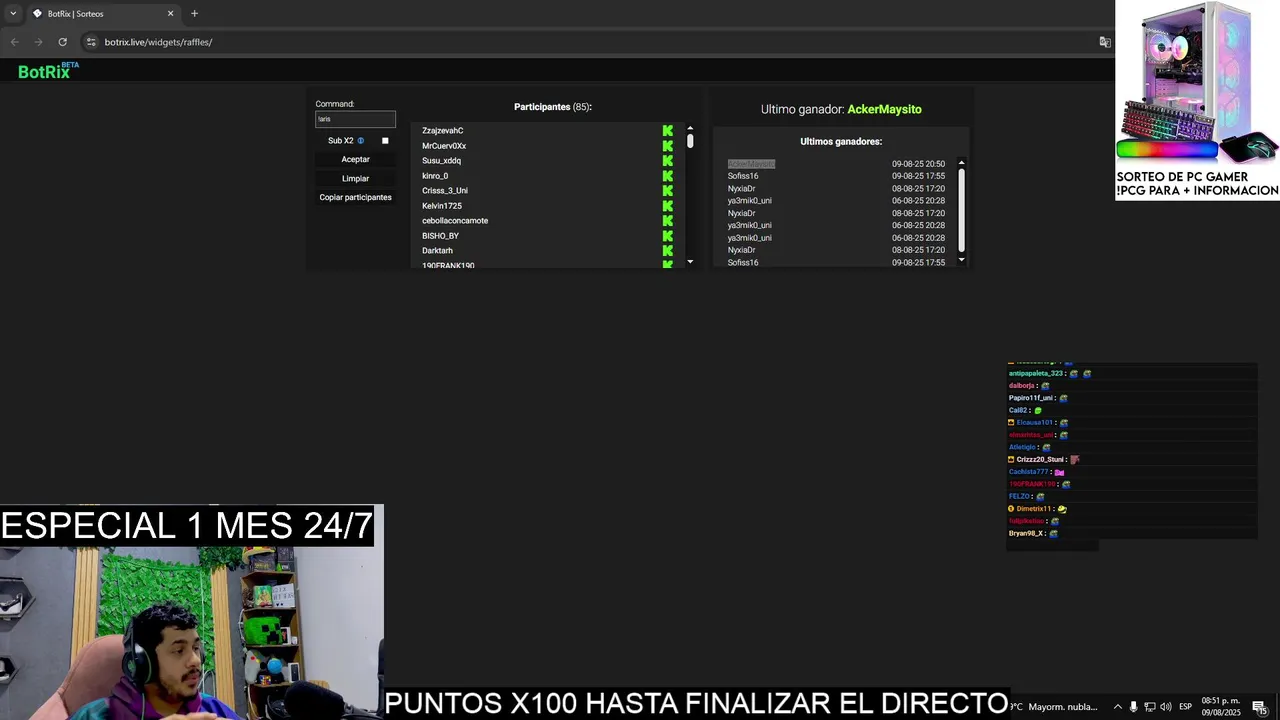Click the Aceptar button
The image size is (1280, 720).
(x=355, y=159)
